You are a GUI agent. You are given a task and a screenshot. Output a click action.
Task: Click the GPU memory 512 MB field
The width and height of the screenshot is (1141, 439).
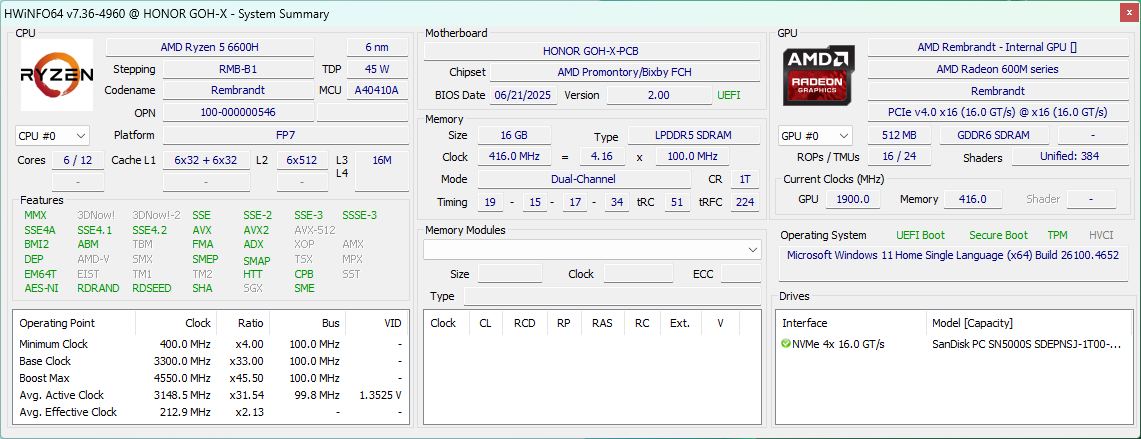(x=898, y=135)
